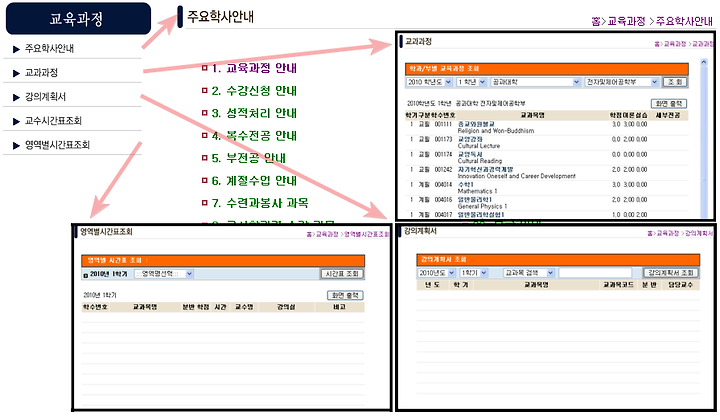The height and width of the screenshot is (420, 720).
Task: Click the course code 001174
Action: click(443, 155)
